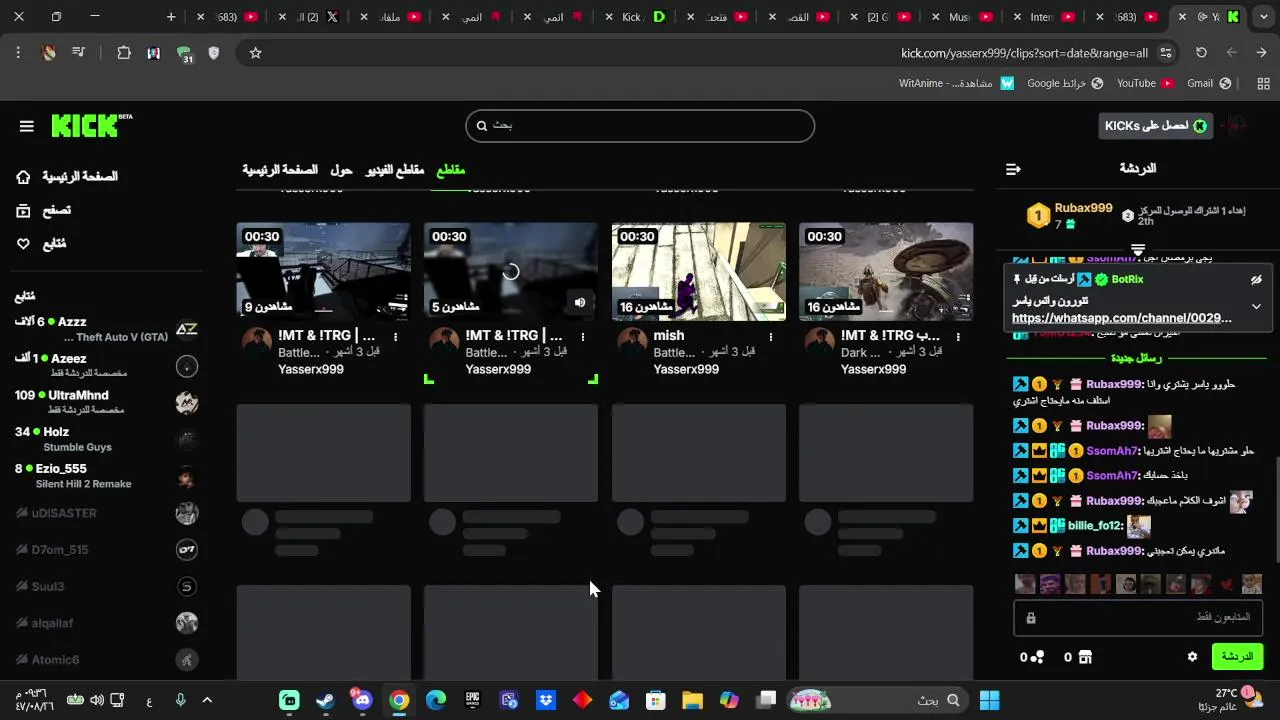Collapse the chat panel icon
Image resolution: width=1280 pixels, height=720 pixels.
(x=1013, y=169)
